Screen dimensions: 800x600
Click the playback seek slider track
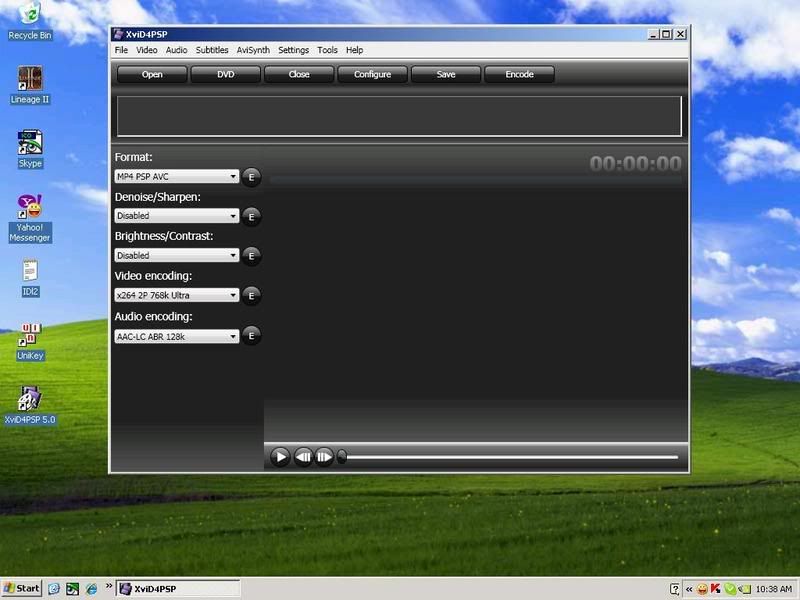(510, 457)
